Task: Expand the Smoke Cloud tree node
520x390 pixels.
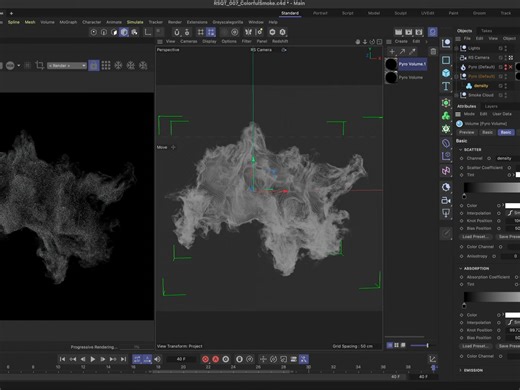Action: point(456,95)
